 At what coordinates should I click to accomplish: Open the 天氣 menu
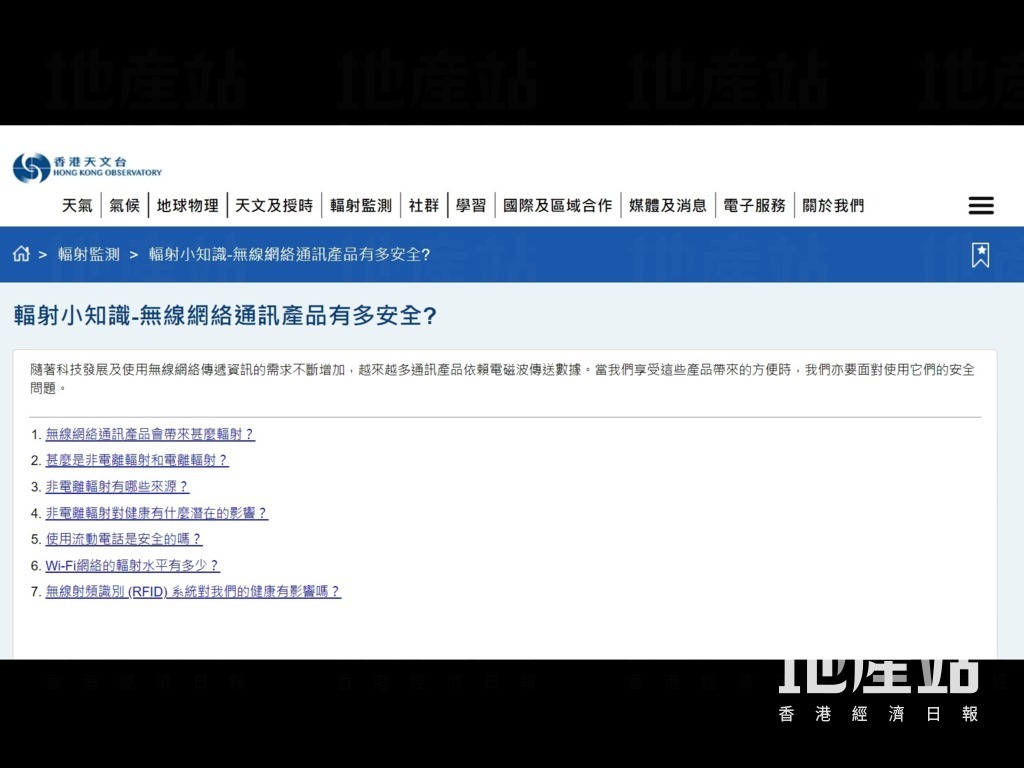[x=77, y=206]
